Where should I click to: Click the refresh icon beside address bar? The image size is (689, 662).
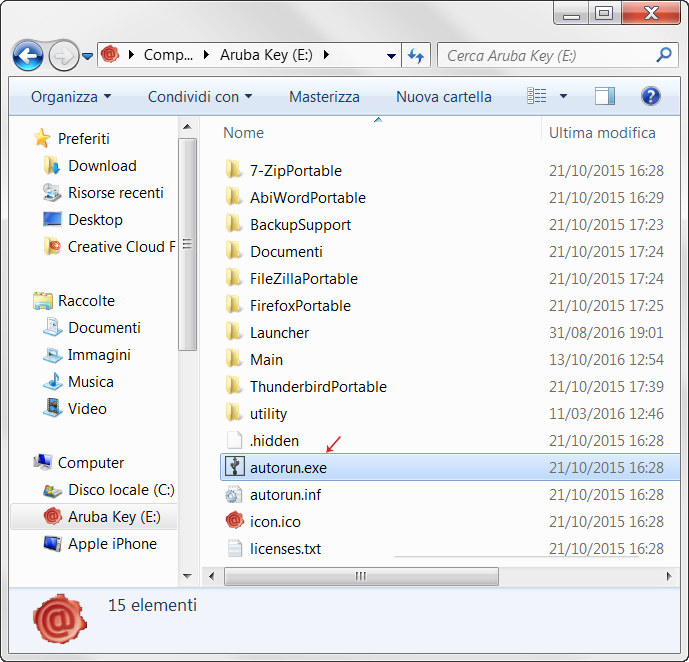click(x=417, y=56)
